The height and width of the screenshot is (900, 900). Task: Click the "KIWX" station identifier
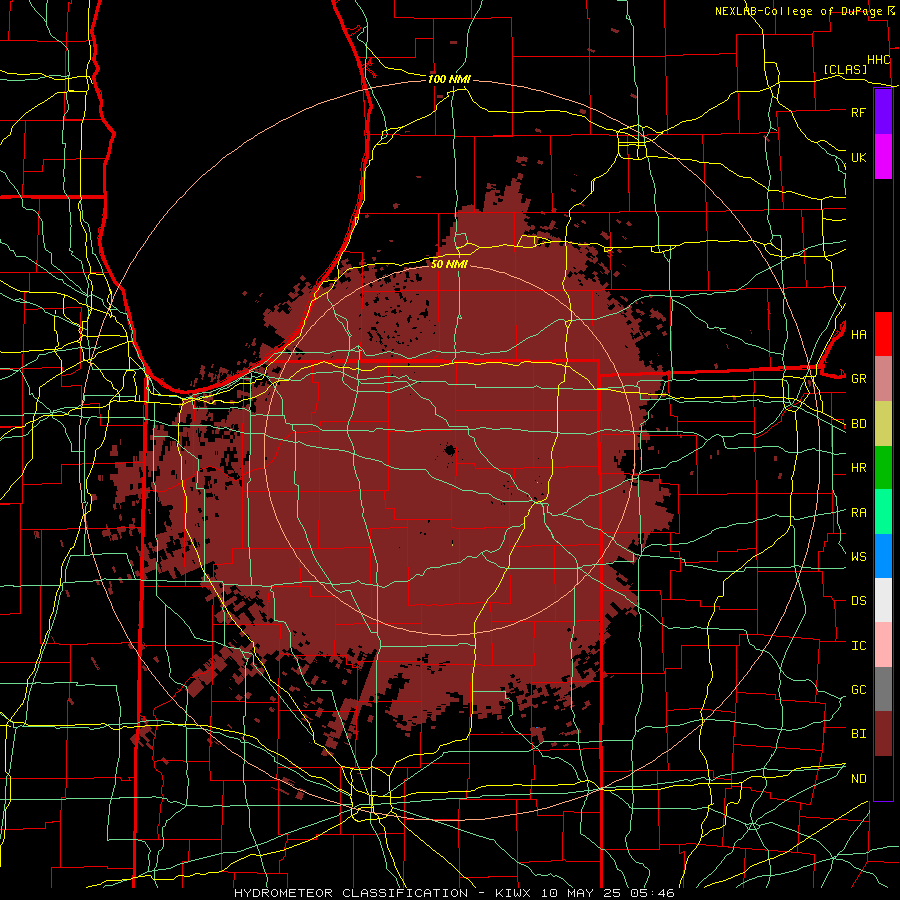coord(514,893)
